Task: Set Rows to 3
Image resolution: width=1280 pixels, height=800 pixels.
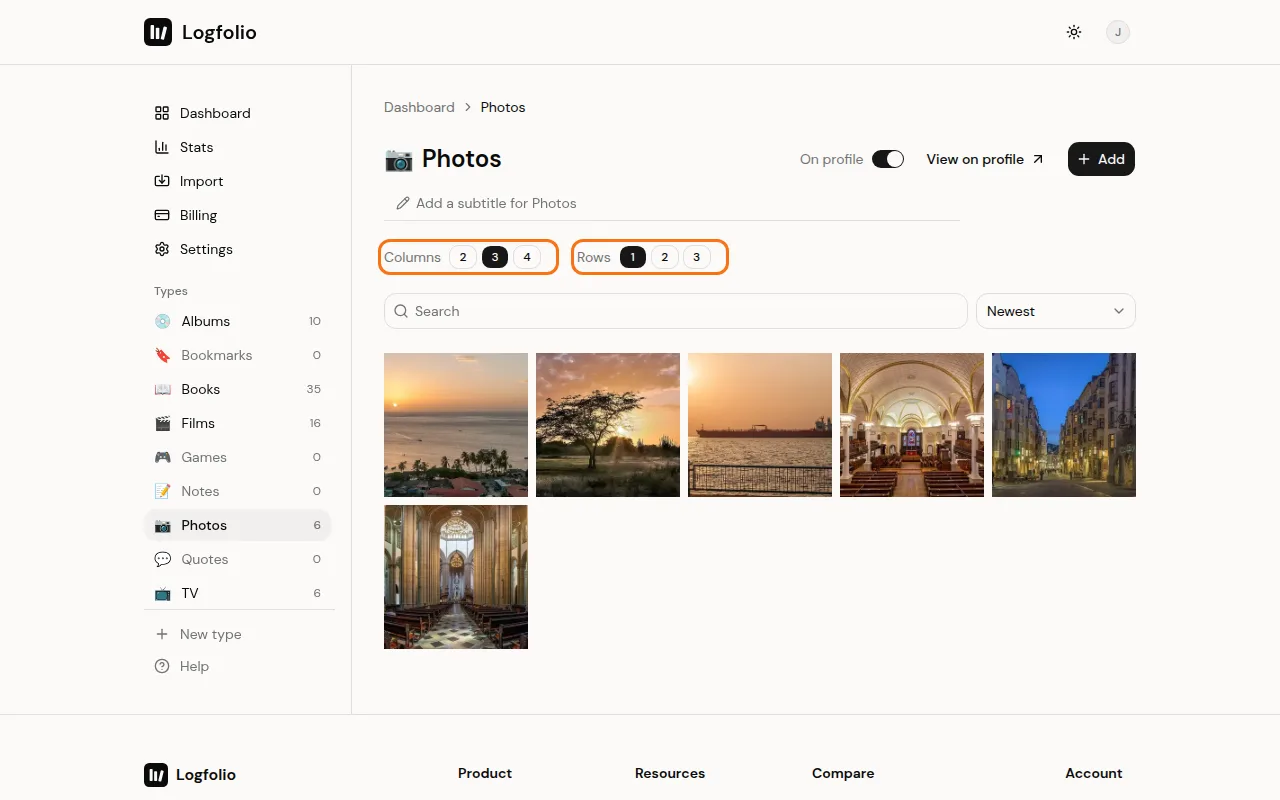Action: point(697,257)
